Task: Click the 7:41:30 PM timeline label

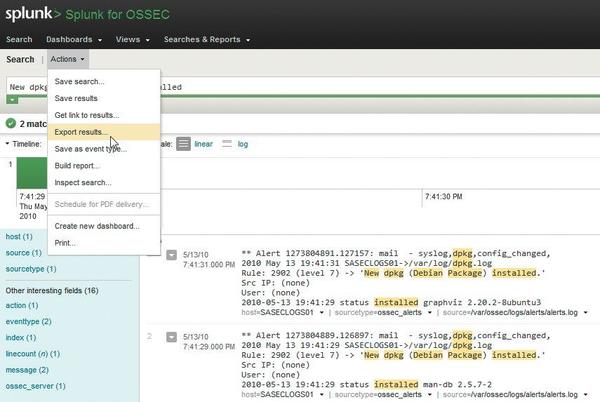Action: (x=443, y=197)
